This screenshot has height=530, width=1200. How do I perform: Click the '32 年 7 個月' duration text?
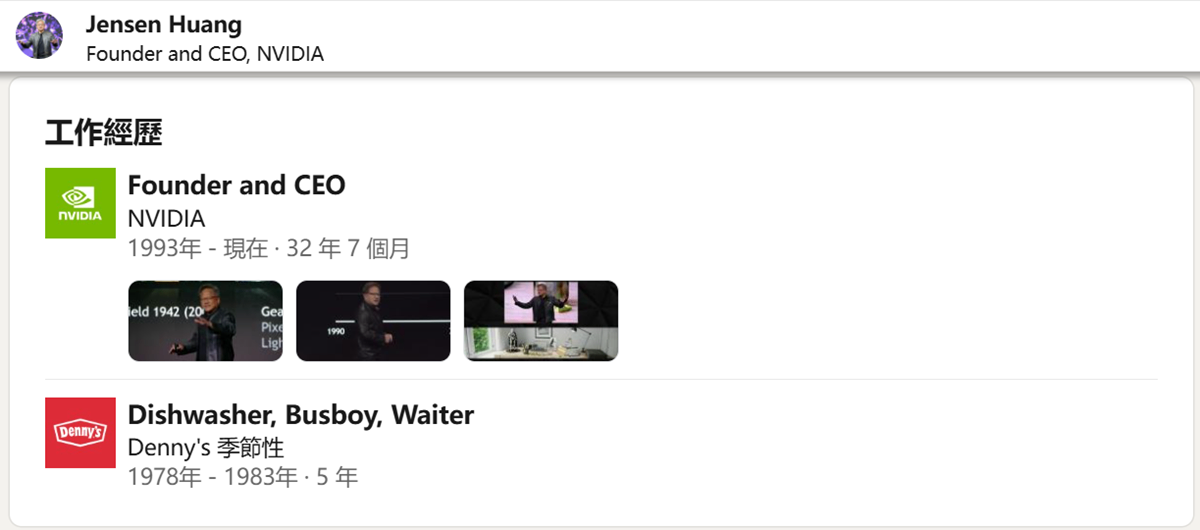[x=348, y=248]
